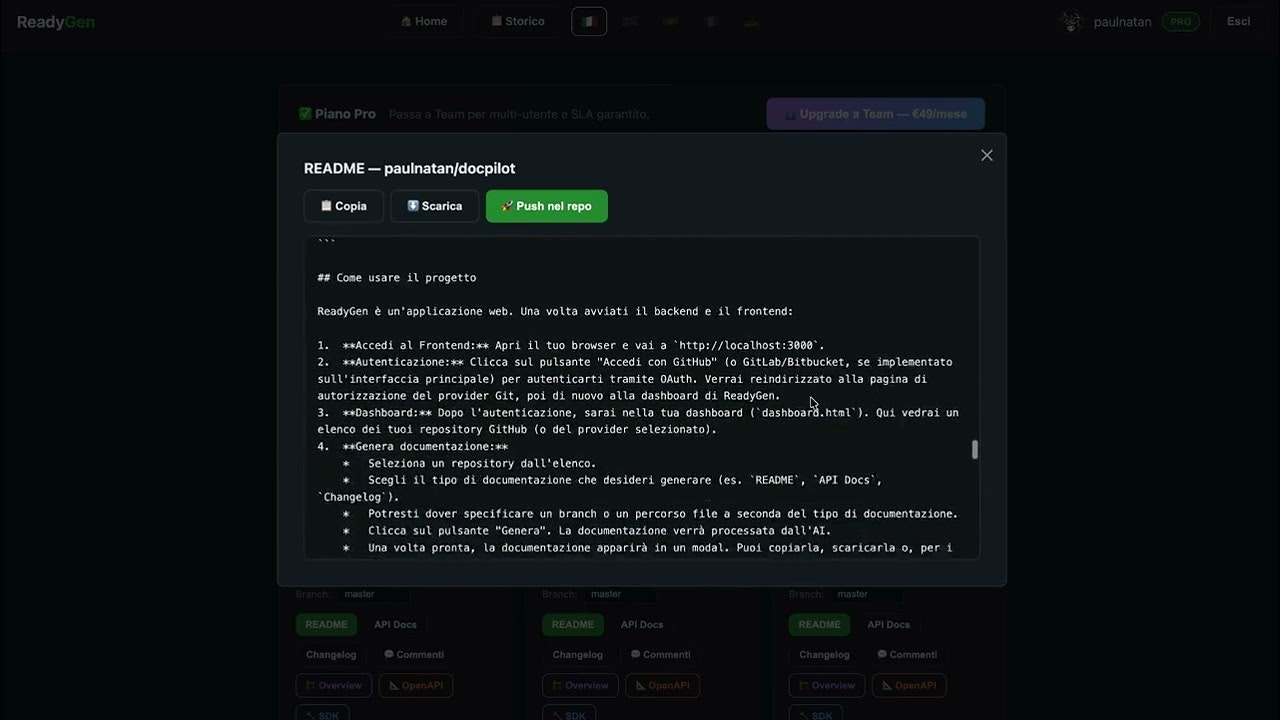Open Commenti in the middle repo card
1280x720 pixels.
(661, 654)
